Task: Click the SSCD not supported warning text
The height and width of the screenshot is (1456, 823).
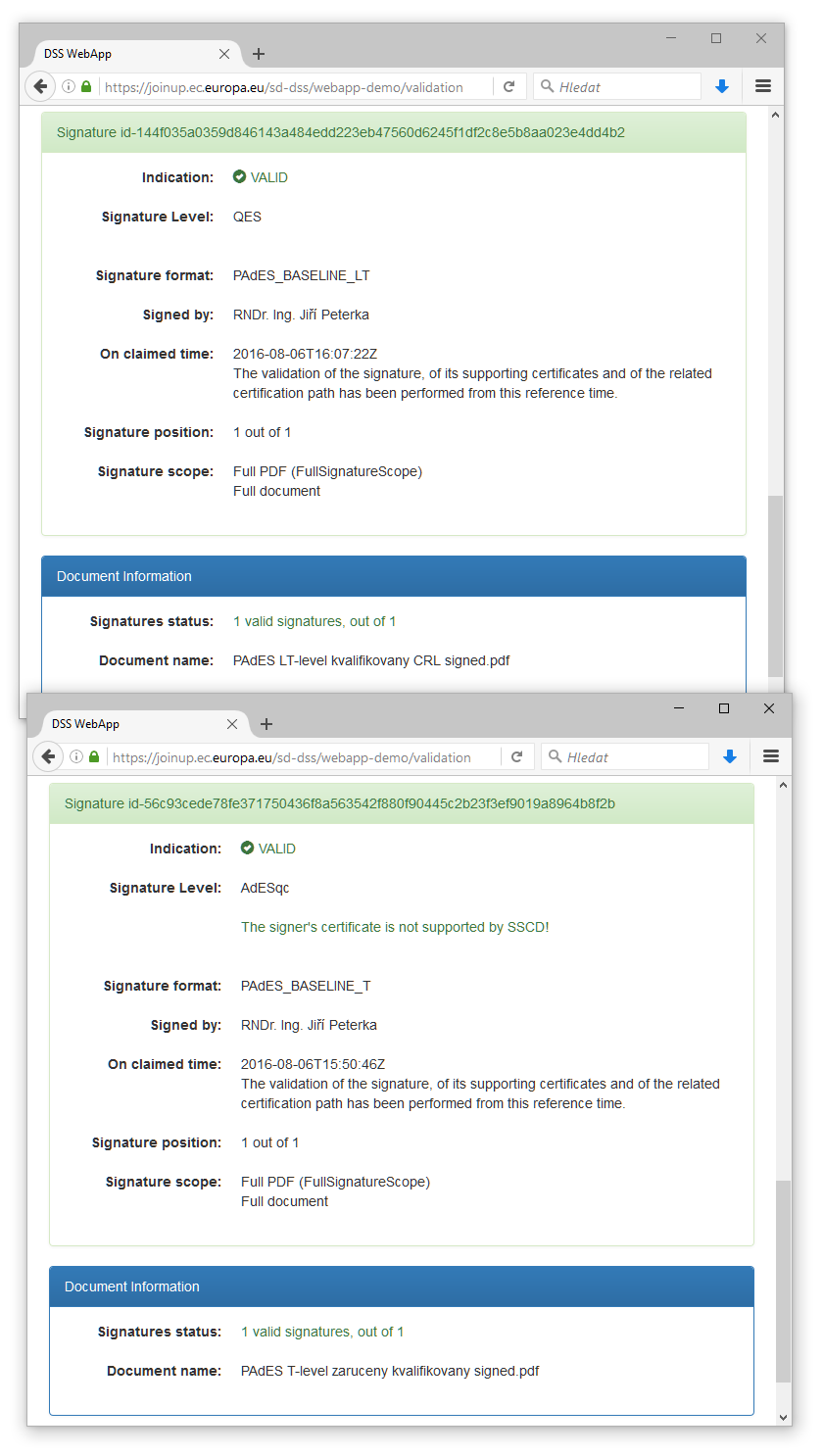Action: (395, 927)
